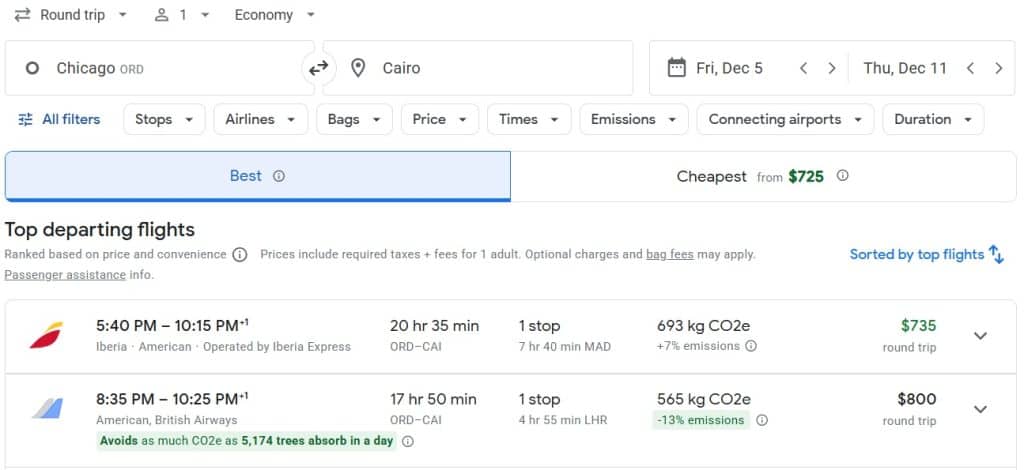Open info about trees absorb CO2e note
Viewport: 1024px width, 470px height.
point(408,441)
